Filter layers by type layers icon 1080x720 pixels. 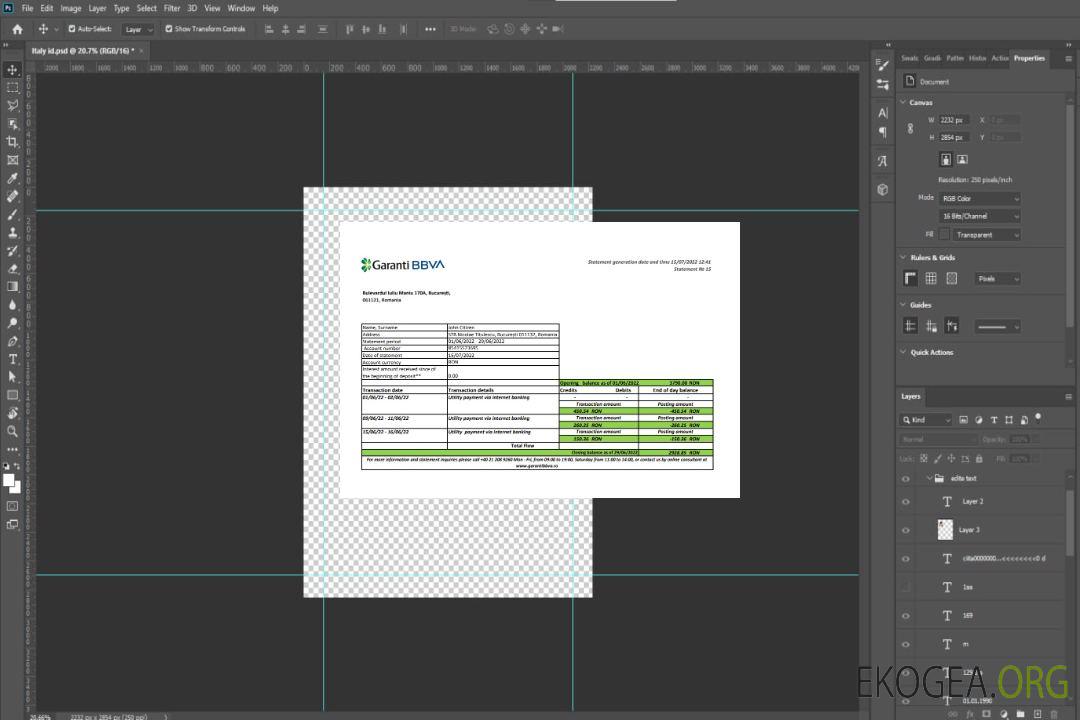click(x=994, y=420)
